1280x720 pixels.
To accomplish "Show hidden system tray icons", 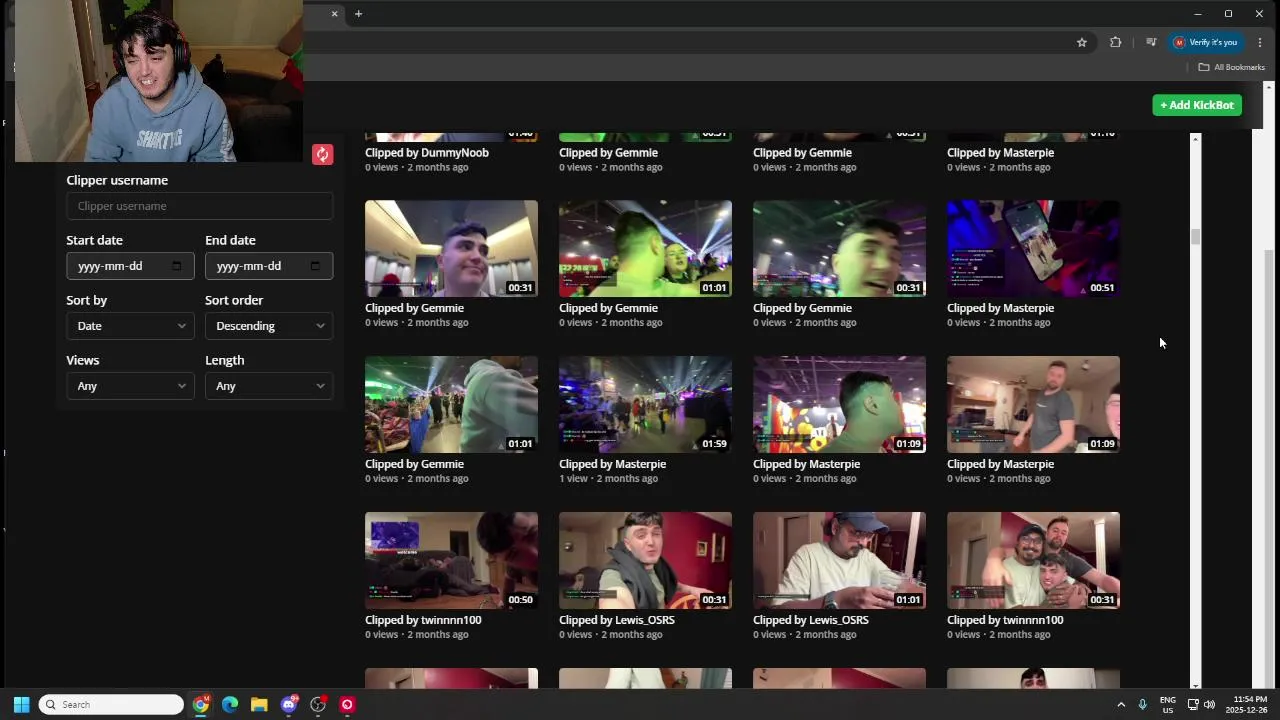I will click(1121, 704).
